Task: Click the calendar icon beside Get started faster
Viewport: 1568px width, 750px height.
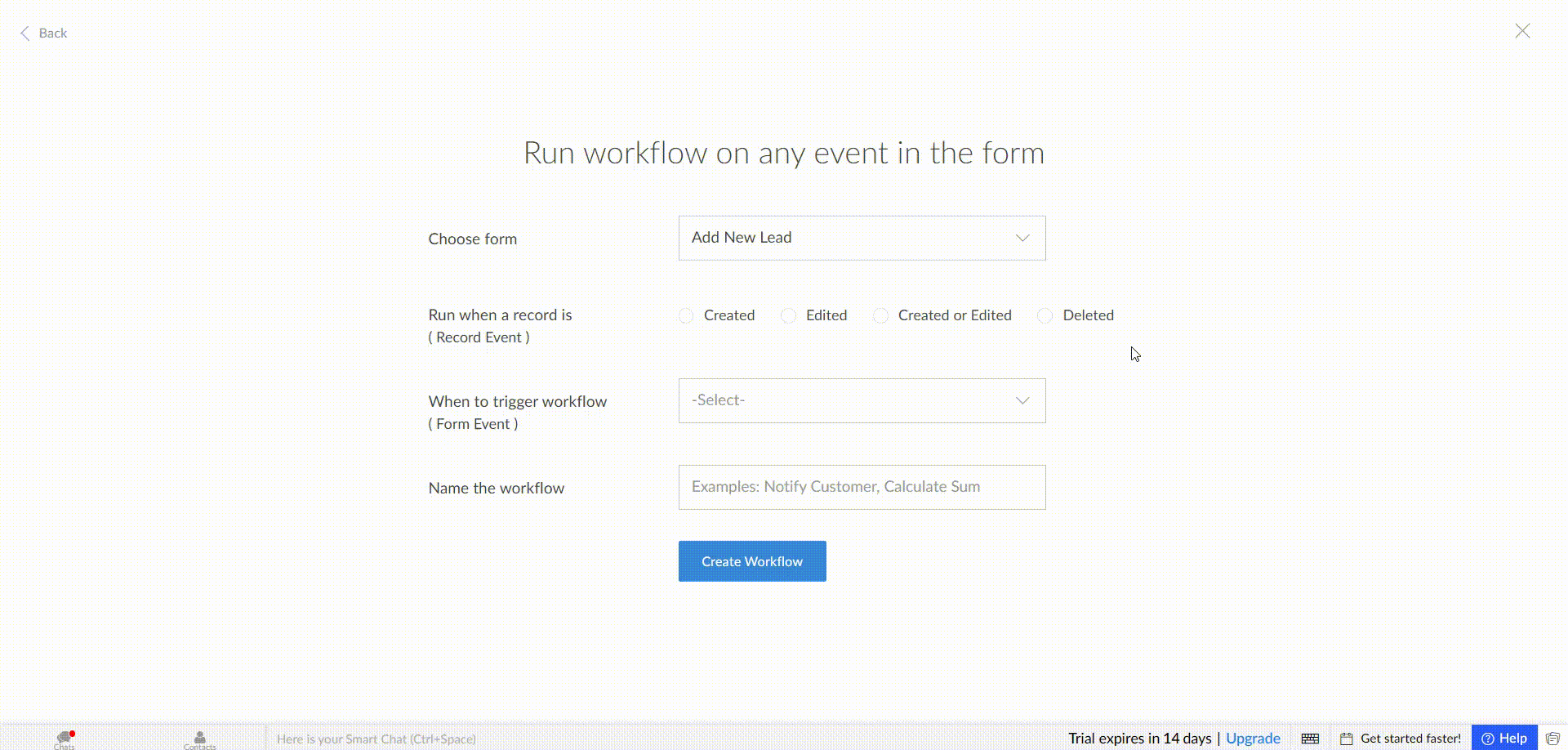Action: point(1347,739)
